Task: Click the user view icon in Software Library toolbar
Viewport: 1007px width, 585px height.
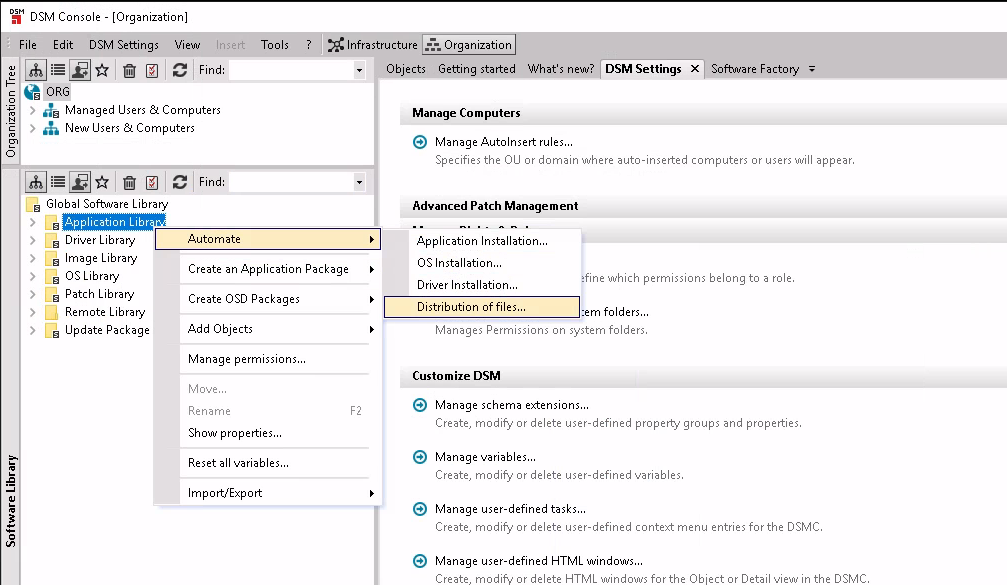Action: (x=80, y=182)
